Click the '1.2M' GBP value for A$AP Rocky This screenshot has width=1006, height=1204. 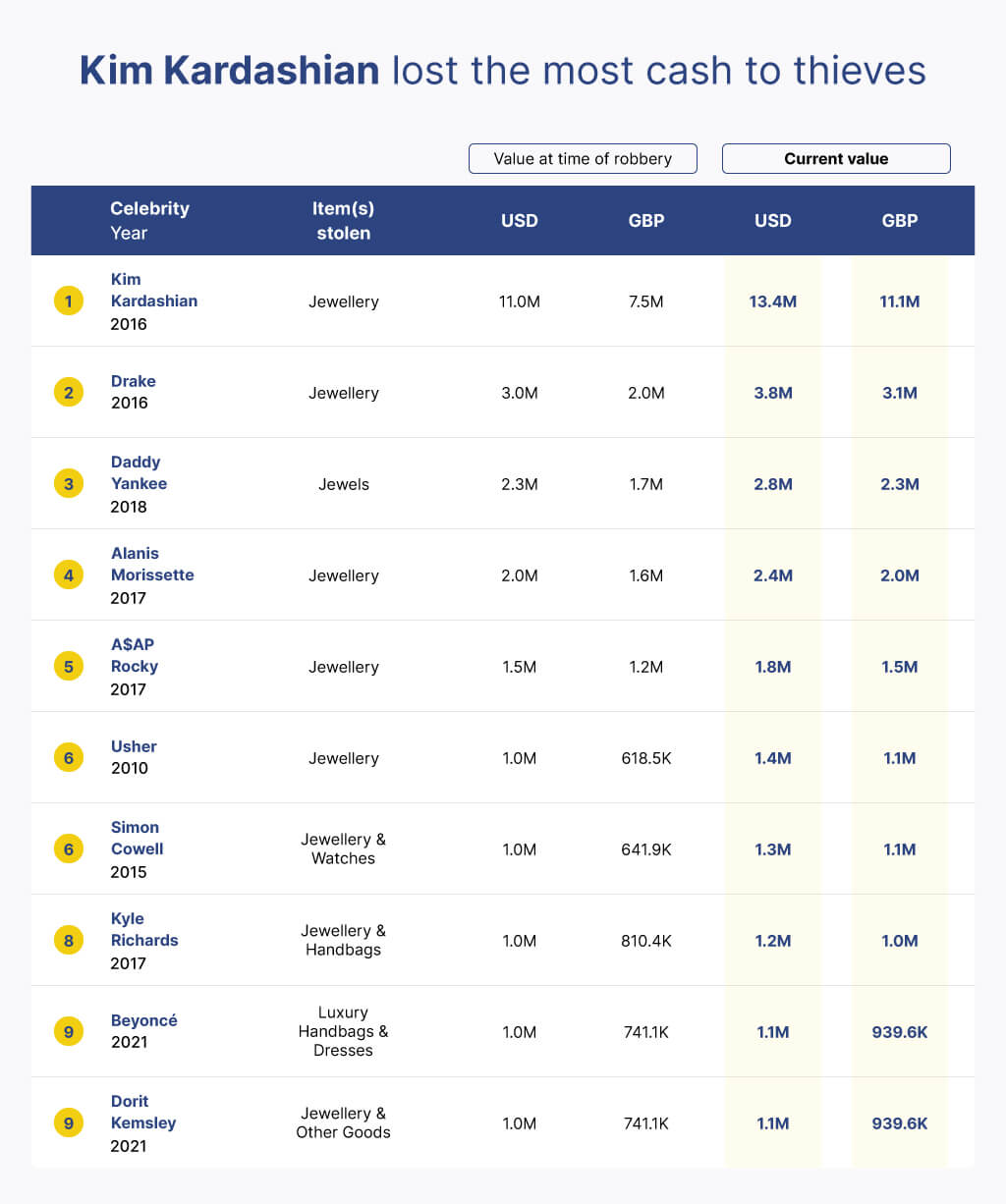pyautogui.click(x=646, y=667)
